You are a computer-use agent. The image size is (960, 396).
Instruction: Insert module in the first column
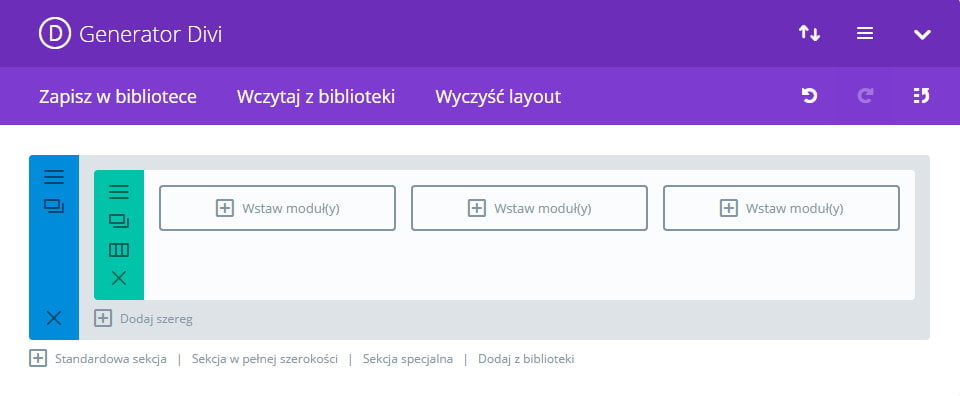(277, 208)
